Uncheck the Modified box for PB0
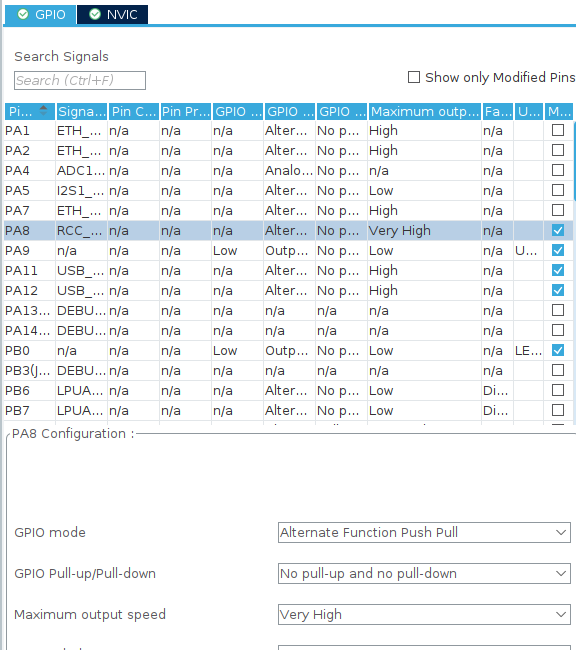The height and width of the screenshot is (650, 576). pos(558,350)
